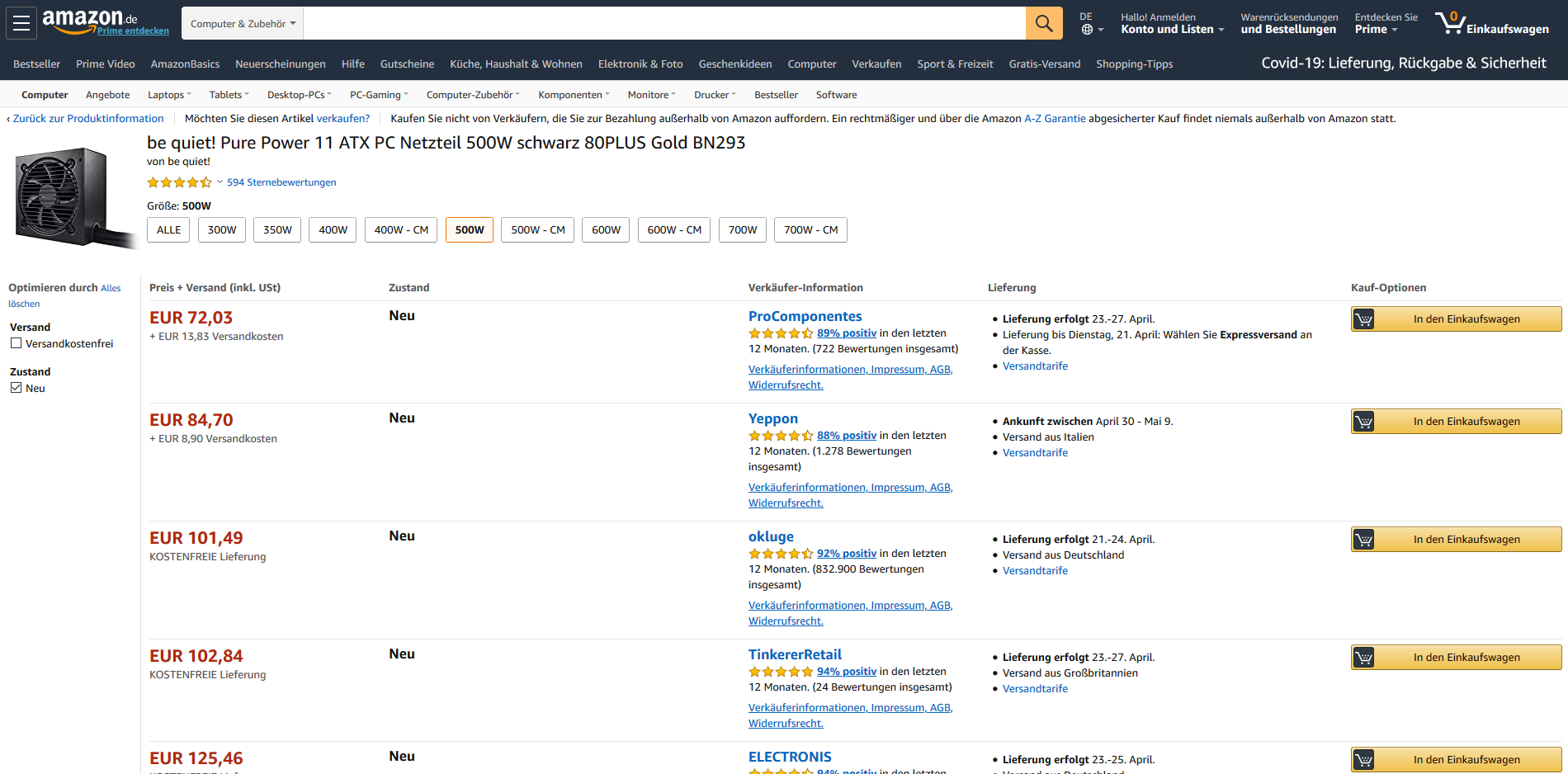Open the 92% positiv rating link
The height and width of the screenshot is (774, 1568).
847,554
